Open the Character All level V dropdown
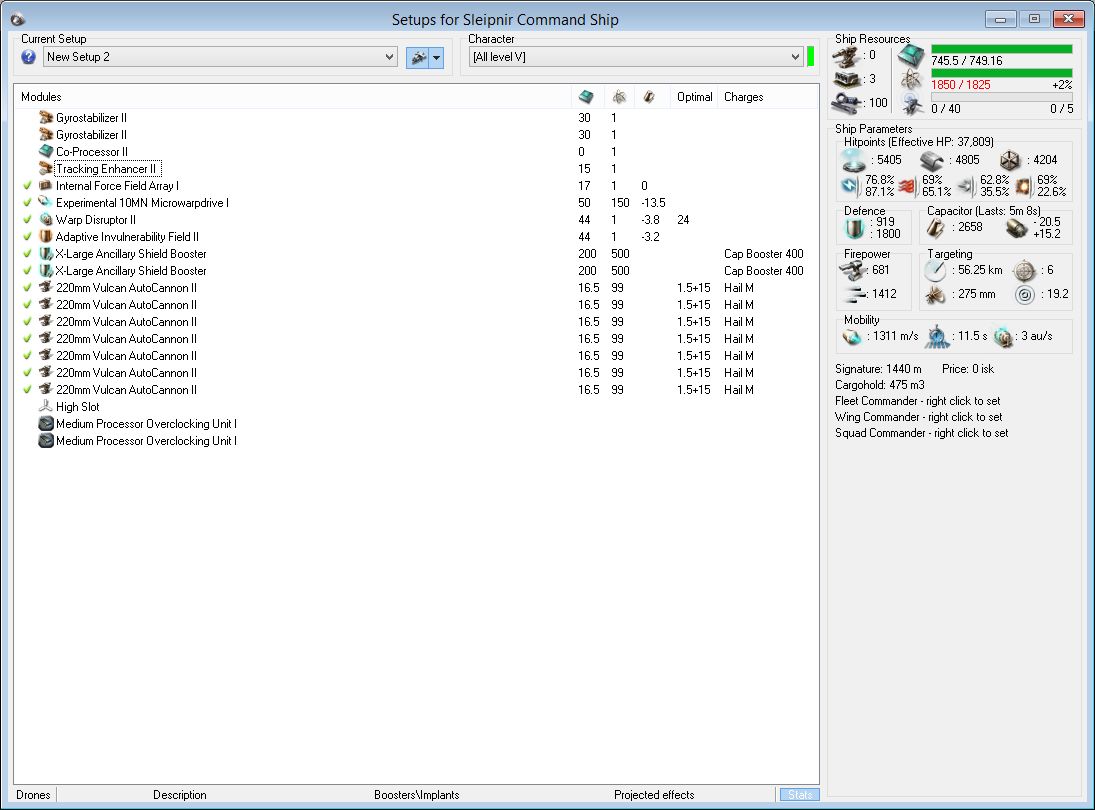Viewport: 1095px width, 810px height. 635,57
